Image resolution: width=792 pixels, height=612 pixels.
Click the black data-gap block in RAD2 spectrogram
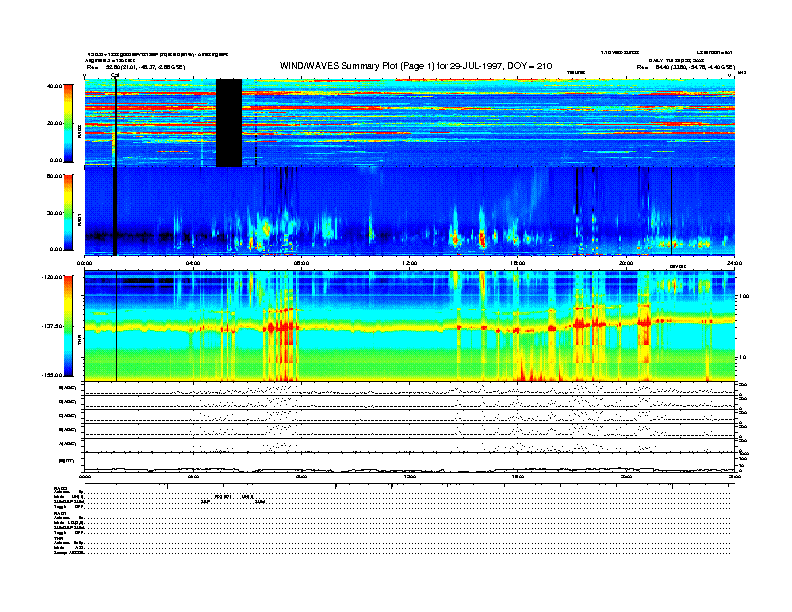229,123
